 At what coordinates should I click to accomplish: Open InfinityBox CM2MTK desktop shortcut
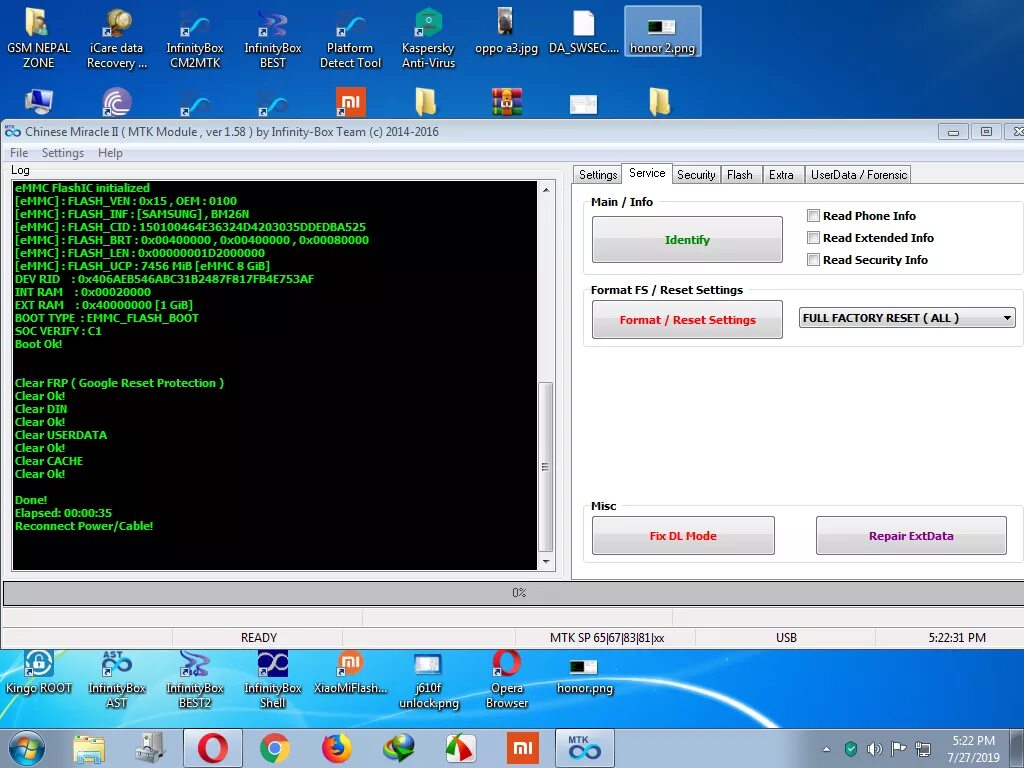195,39
